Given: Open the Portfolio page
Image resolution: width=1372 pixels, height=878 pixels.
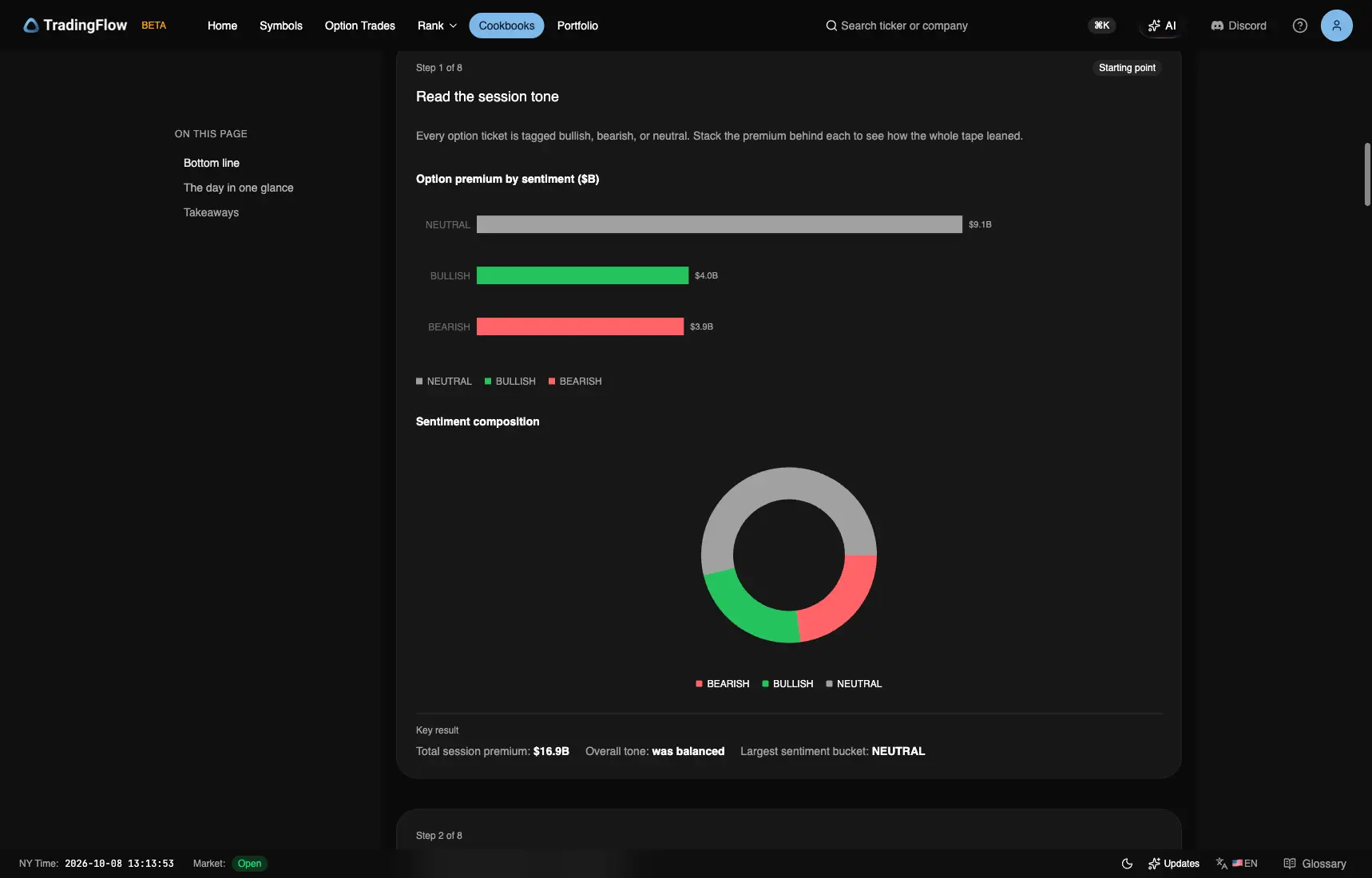Looking at the screenshot, I should click(577, 26).
